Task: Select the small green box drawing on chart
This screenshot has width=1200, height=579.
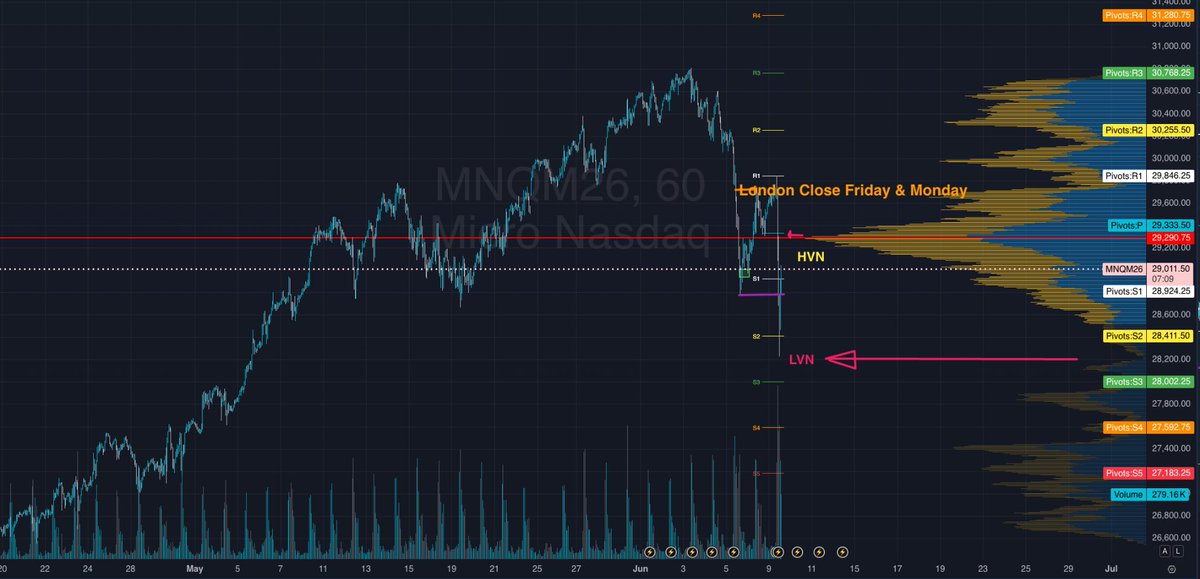Action: [744, 272]
